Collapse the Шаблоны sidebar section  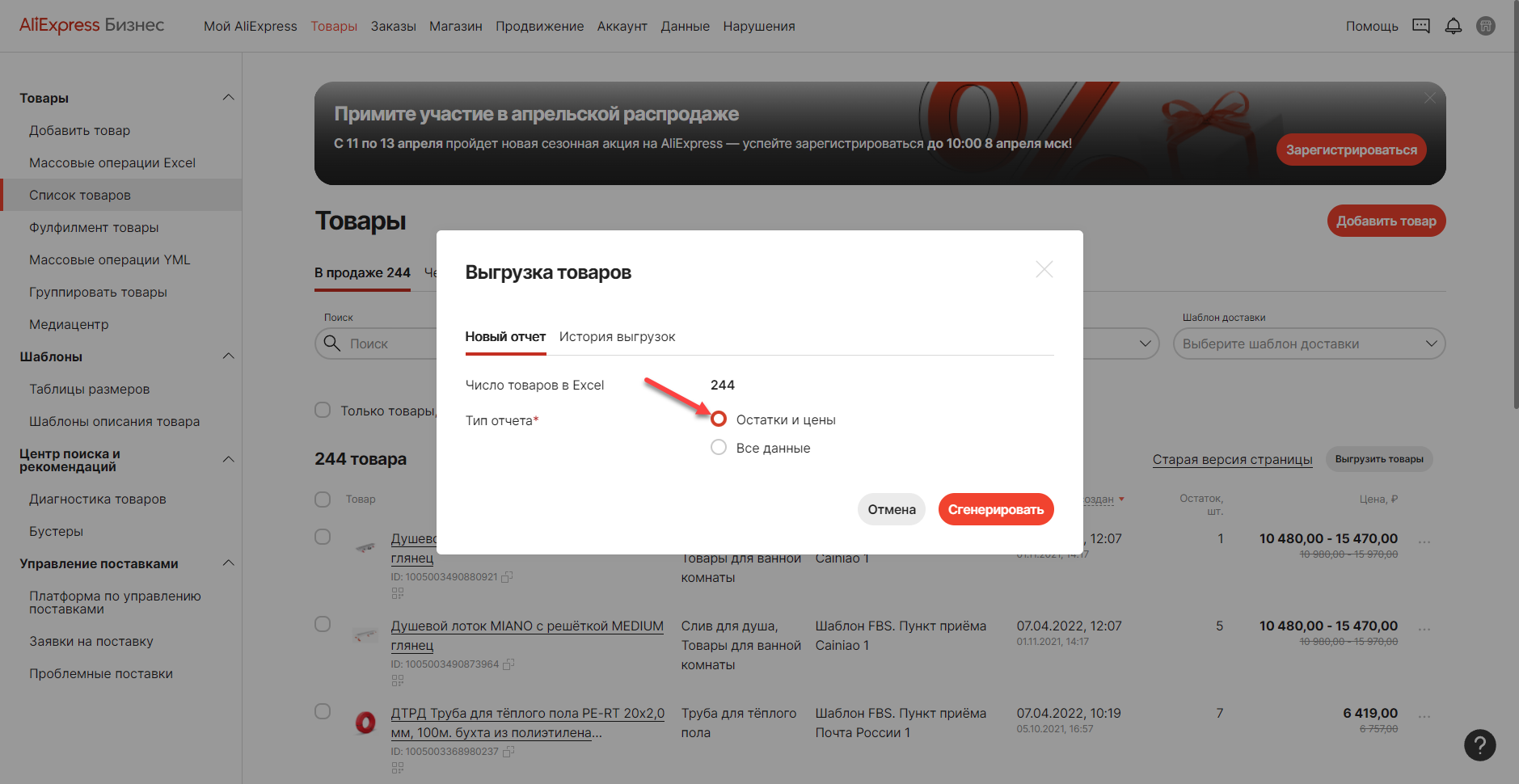[229, 356]
